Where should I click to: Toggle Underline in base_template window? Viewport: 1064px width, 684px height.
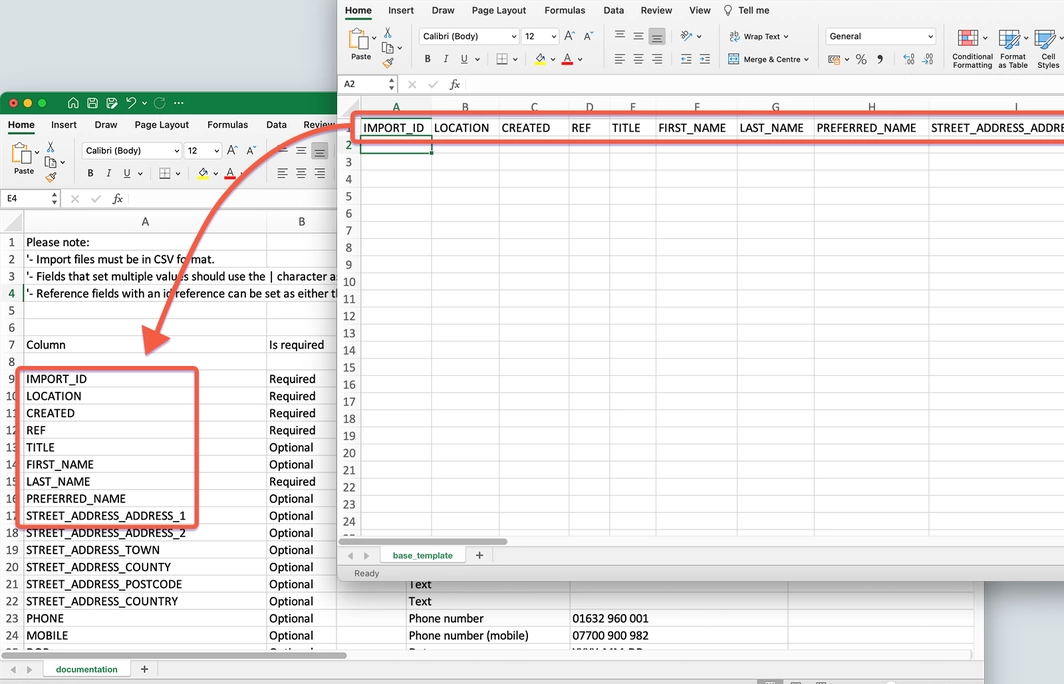(x=464, y=59)
